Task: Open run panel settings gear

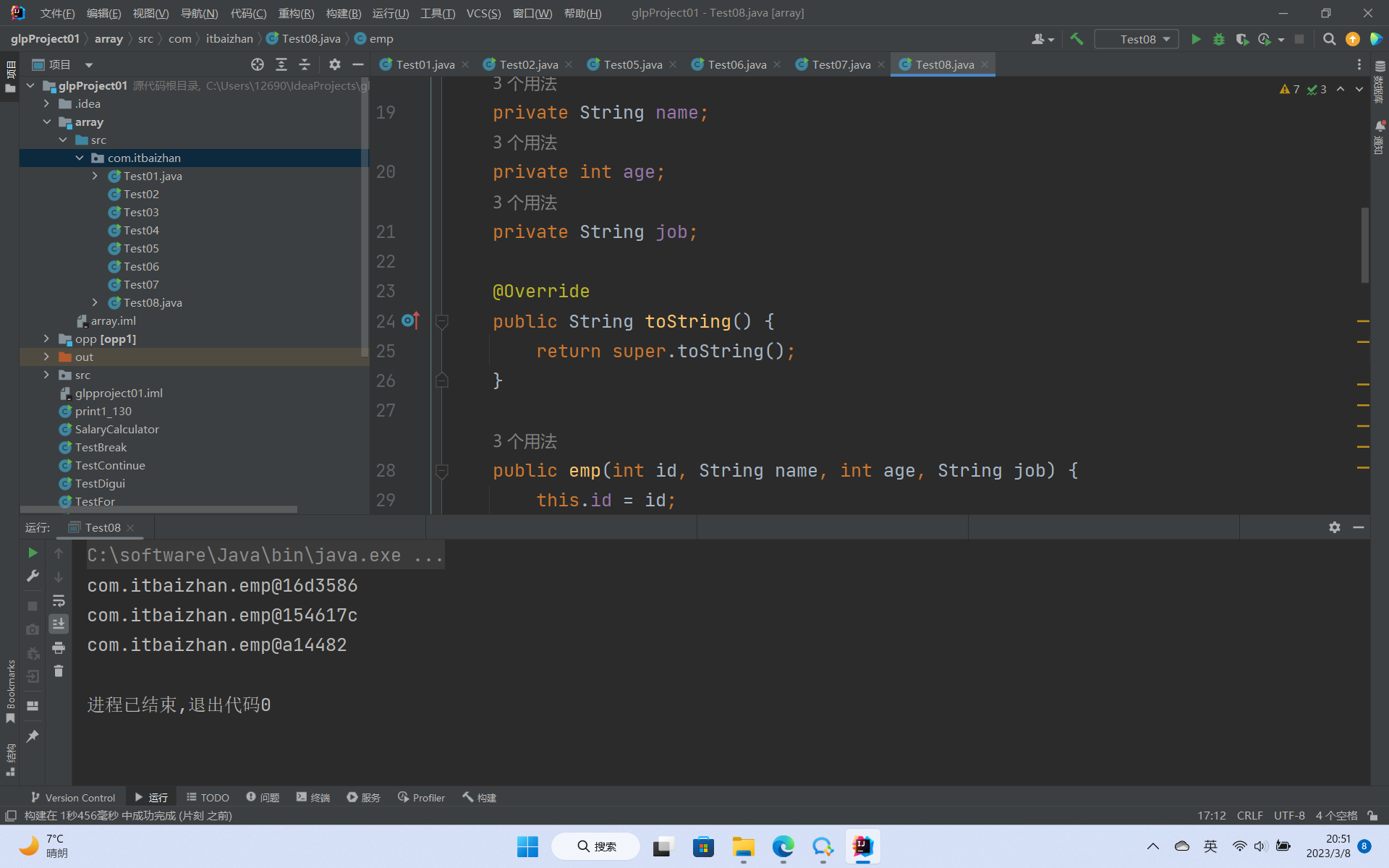Action: pyautogui.click(x=1335, y=527)
